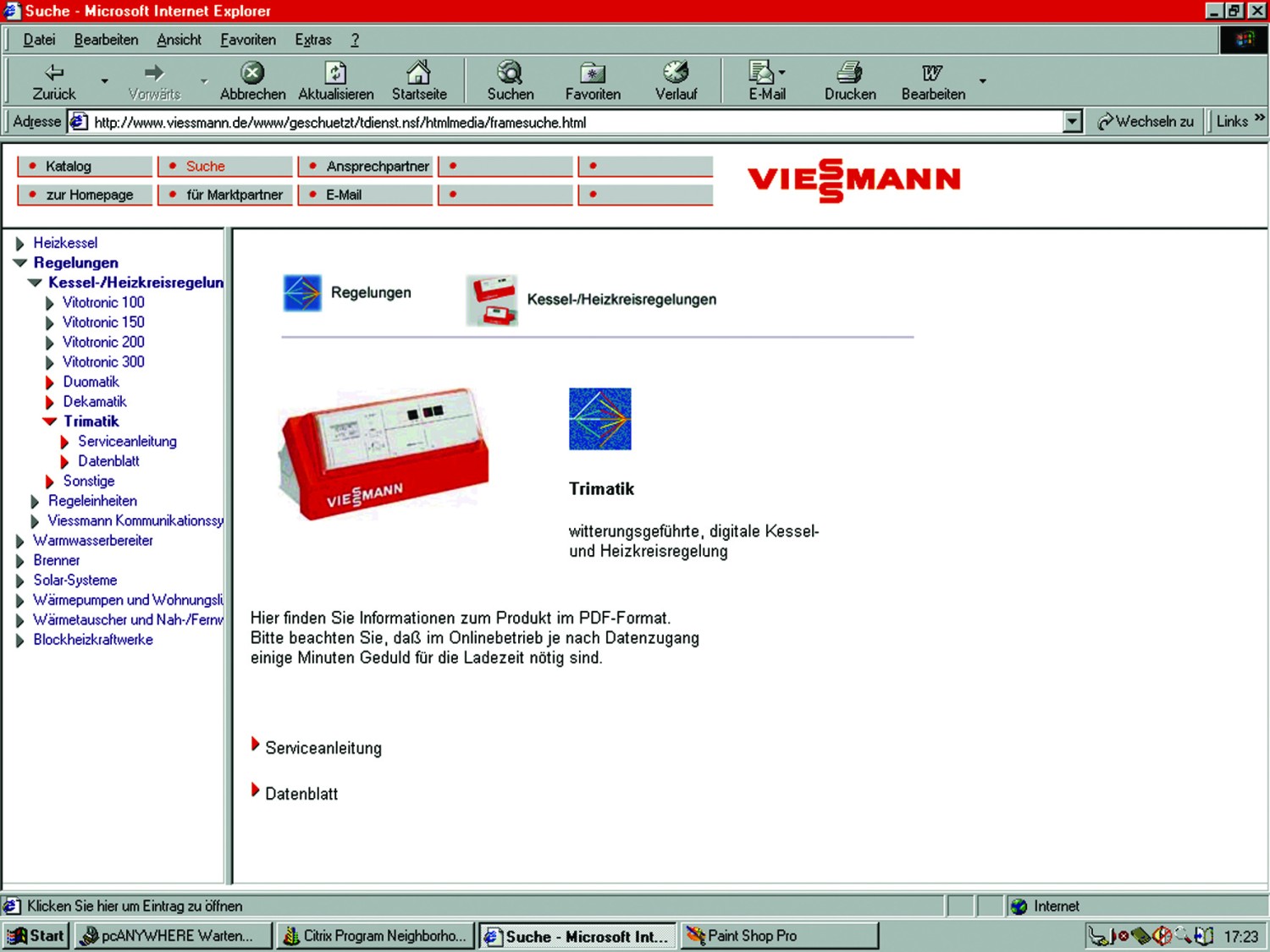Click the E-Mail toolbar icon
The height and width of the screenshot is (952, 1270).
pos(761,72)
